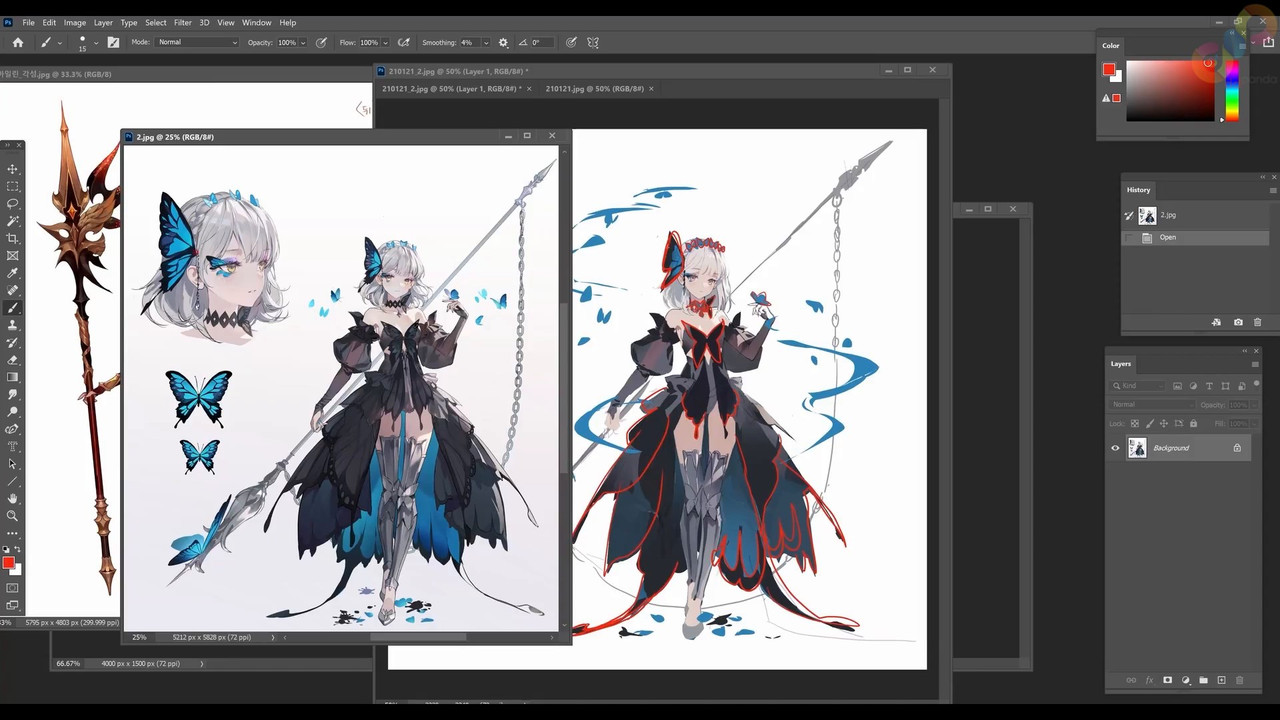Click the Layers panel tab
The image size is (1280, 720).
[x=1121, y=364]
